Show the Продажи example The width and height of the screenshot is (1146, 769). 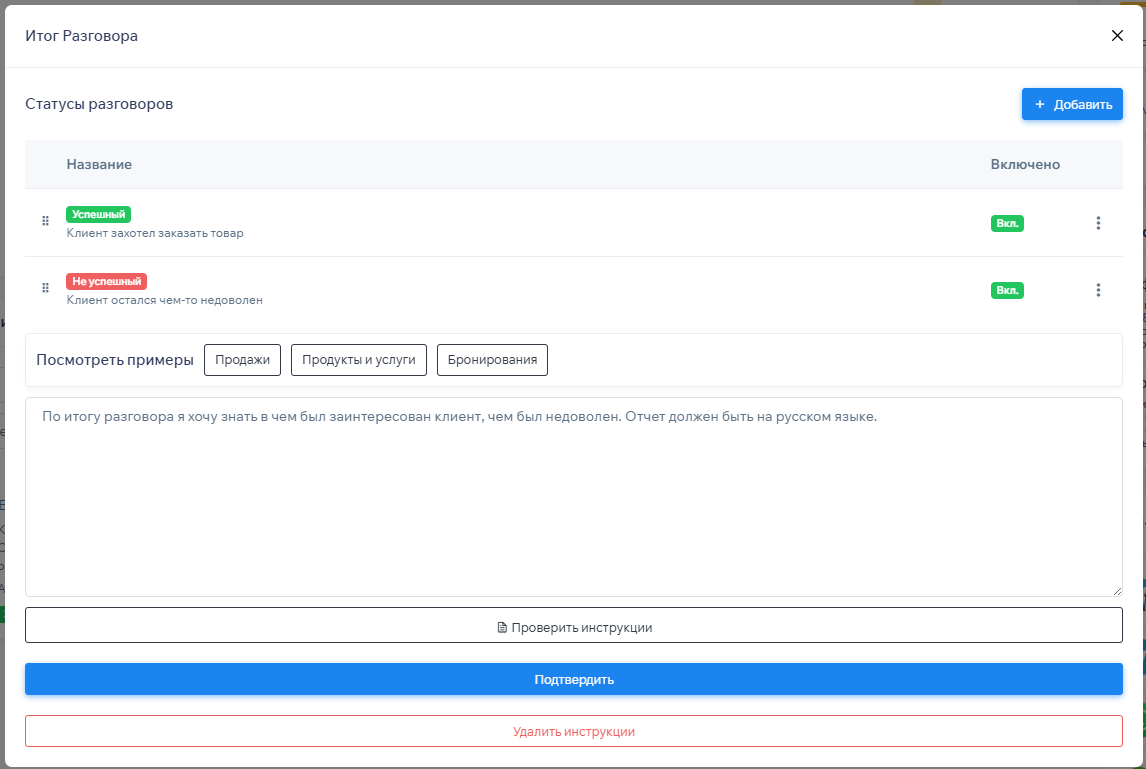tap(243, 360)
